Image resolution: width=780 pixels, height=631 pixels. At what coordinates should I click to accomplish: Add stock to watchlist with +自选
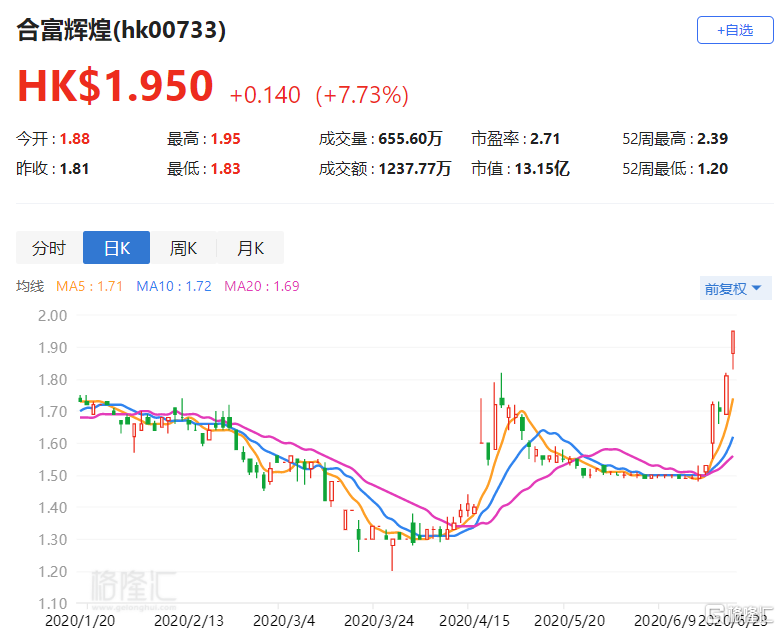pyautogui.click(x=735, y=30)
